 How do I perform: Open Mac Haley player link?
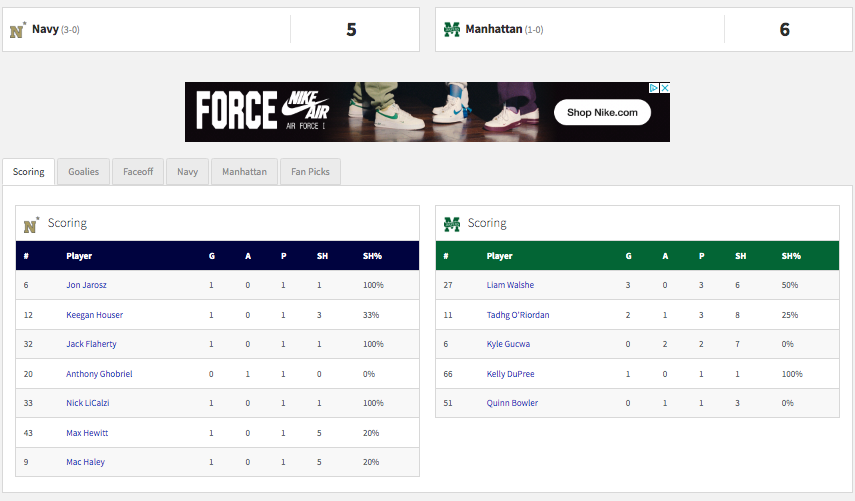coord(86,462)
